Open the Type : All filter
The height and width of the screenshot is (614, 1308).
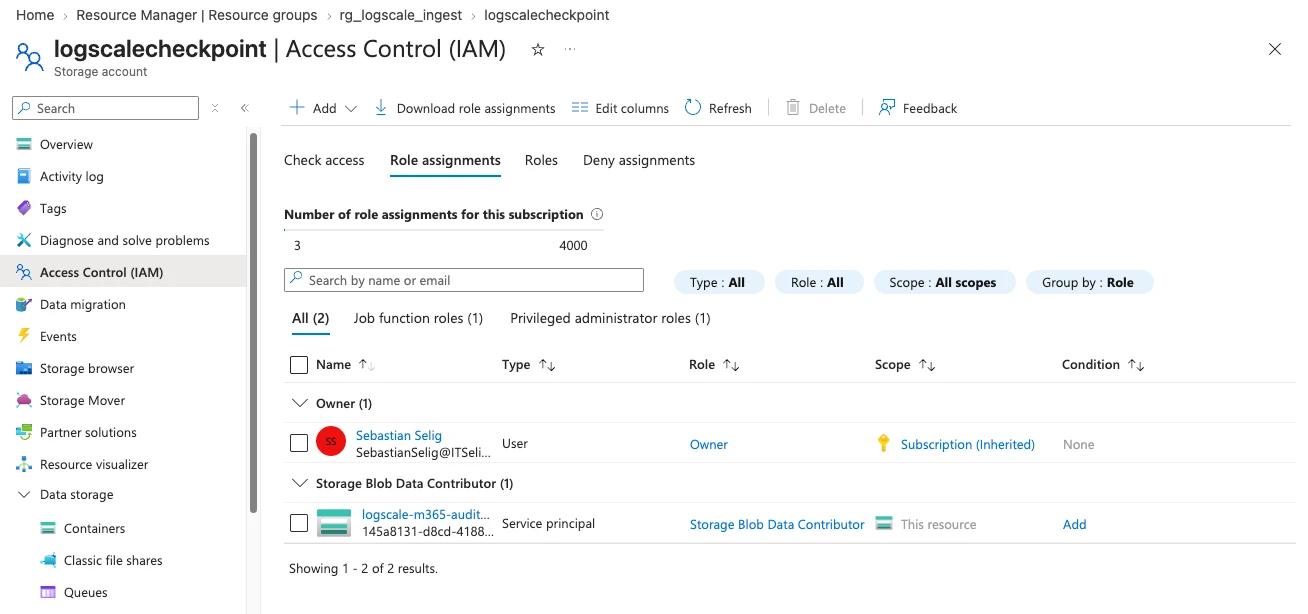tap(719, 283)
